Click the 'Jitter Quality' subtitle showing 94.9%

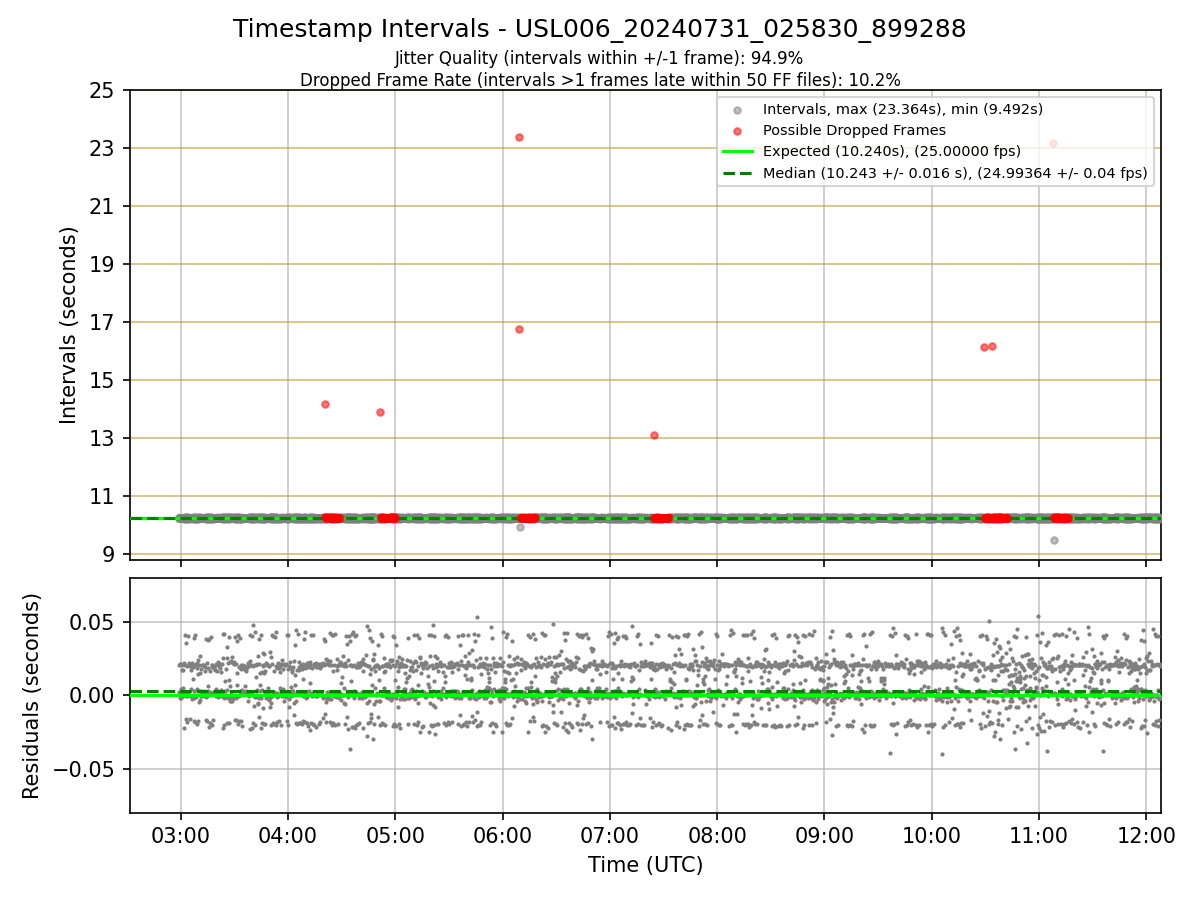pos(599,58)
